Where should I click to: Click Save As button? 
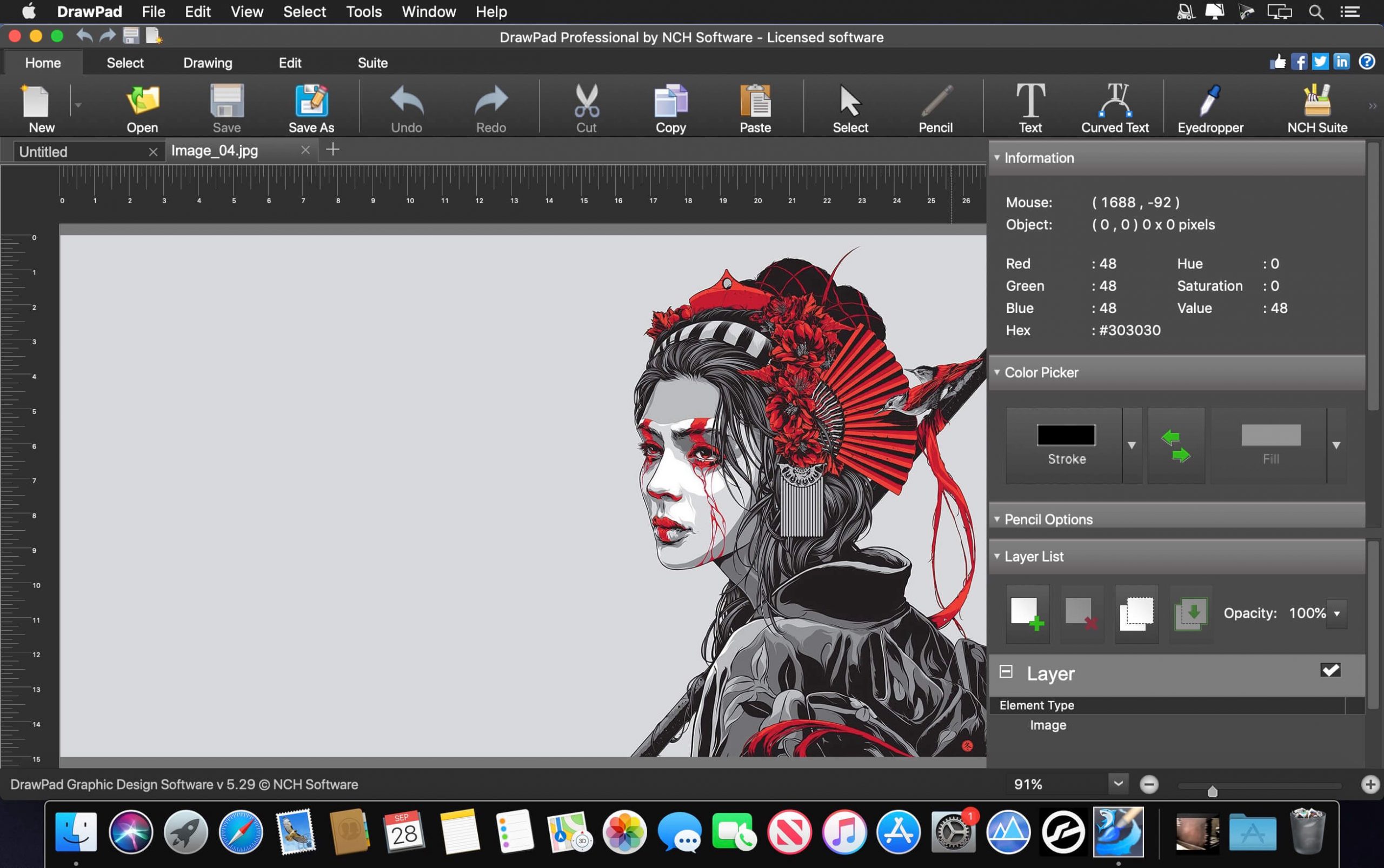tap(311, 107)
